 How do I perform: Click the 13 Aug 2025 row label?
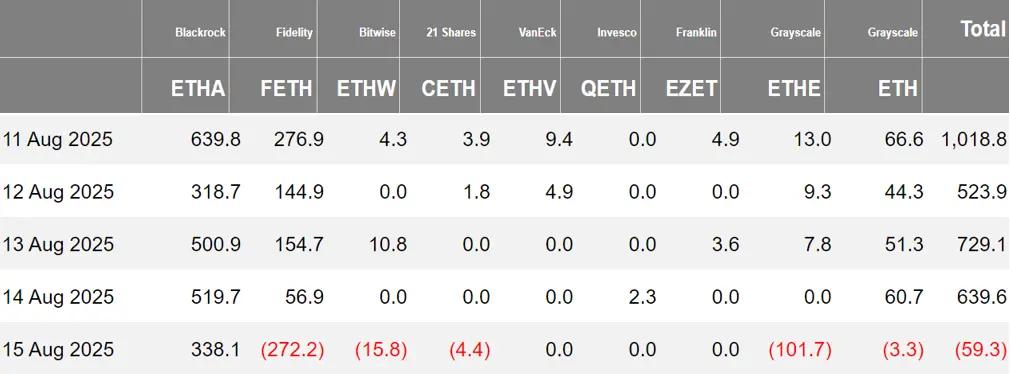click(x=58, y=245)
